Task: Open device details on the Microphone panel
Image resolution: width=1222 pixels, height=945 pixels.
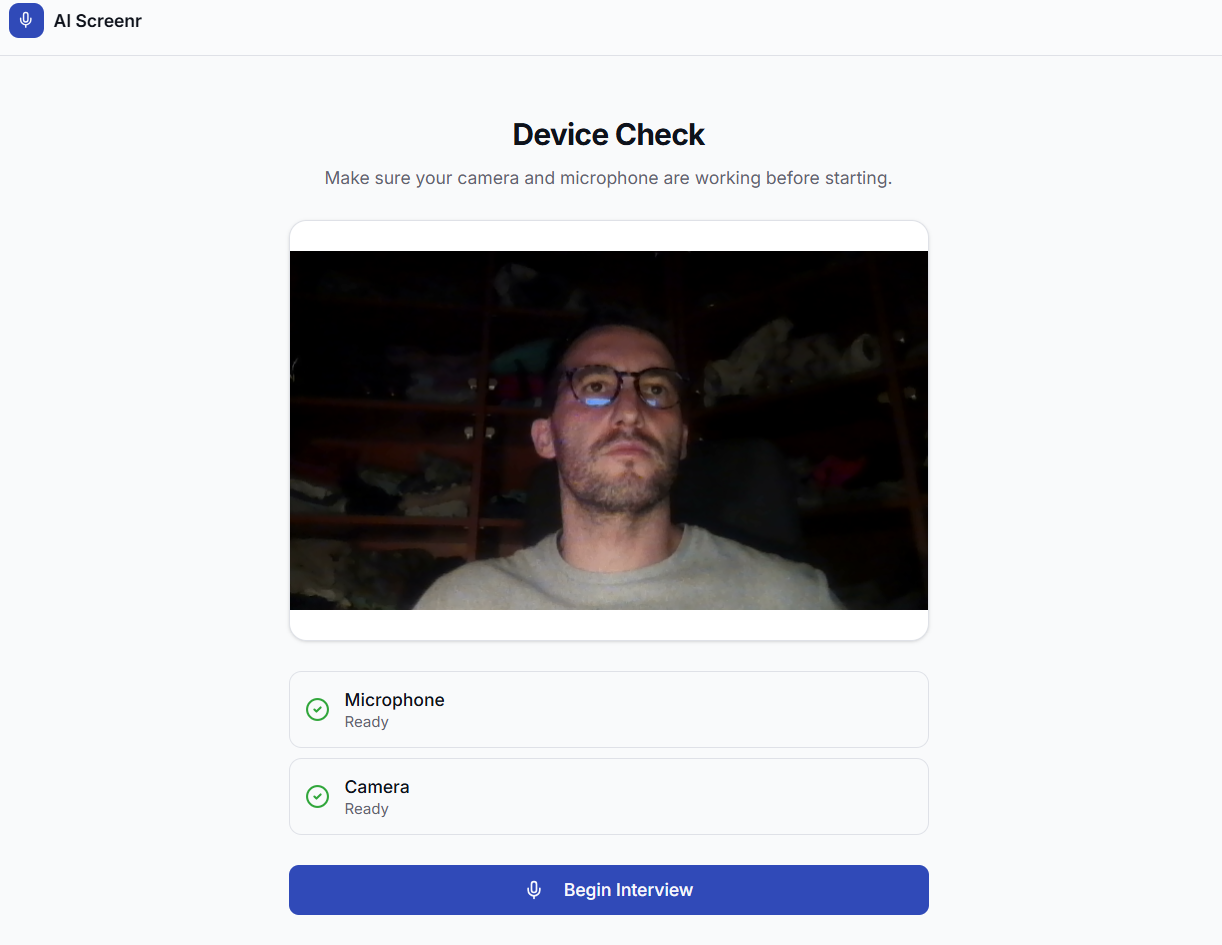Action: coord(608,710)
